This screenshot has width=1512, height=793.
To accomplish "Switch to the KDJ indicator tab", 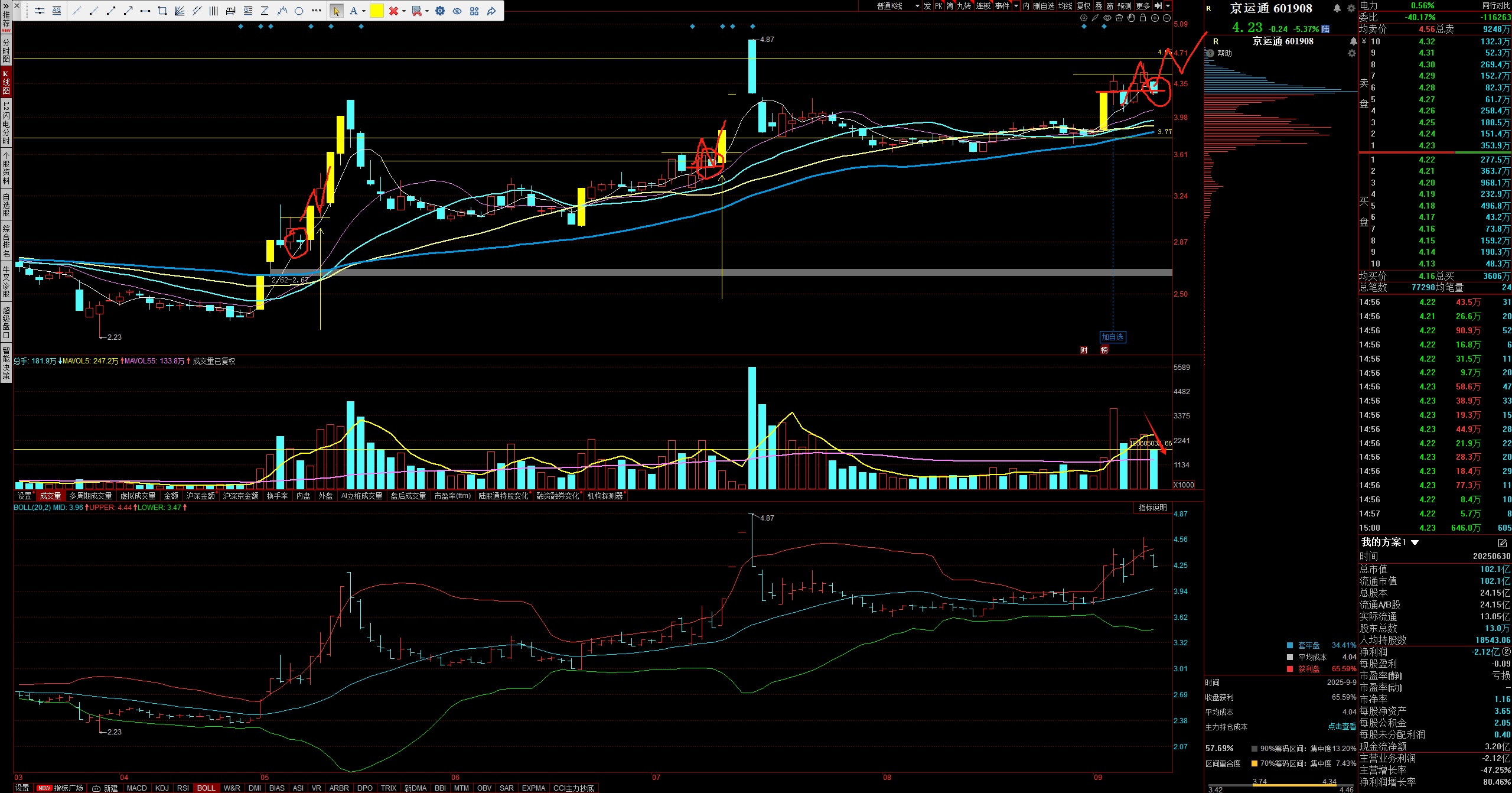I will coord(162,788).
